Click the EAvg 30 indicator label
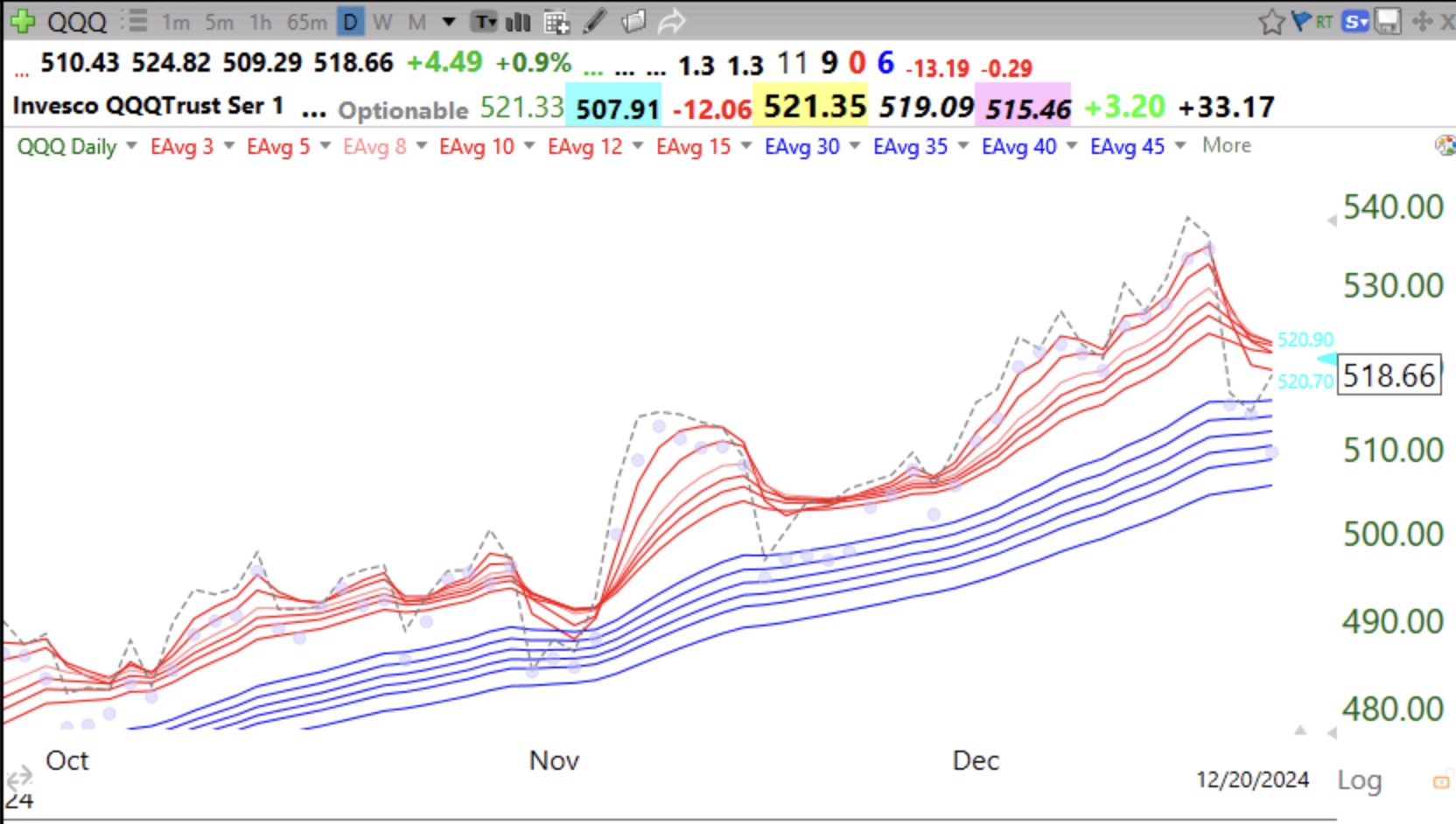Image resolution: width=1456 pixels, height=824 pixels. 802,146
